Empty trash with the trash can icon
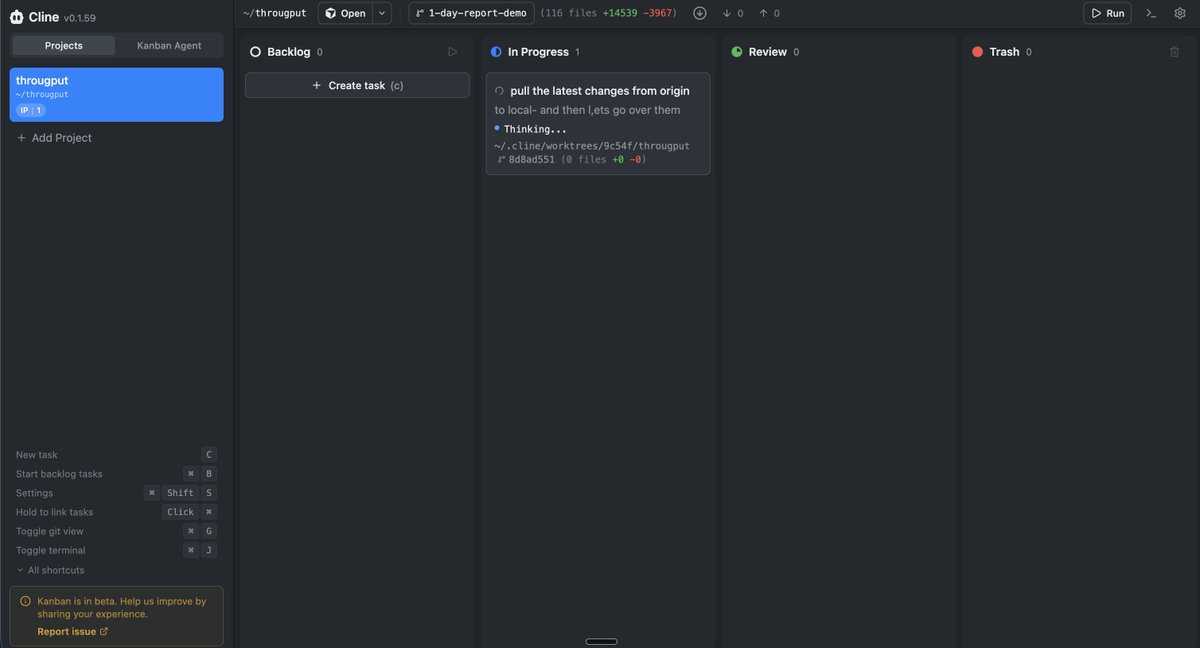 1174,52
